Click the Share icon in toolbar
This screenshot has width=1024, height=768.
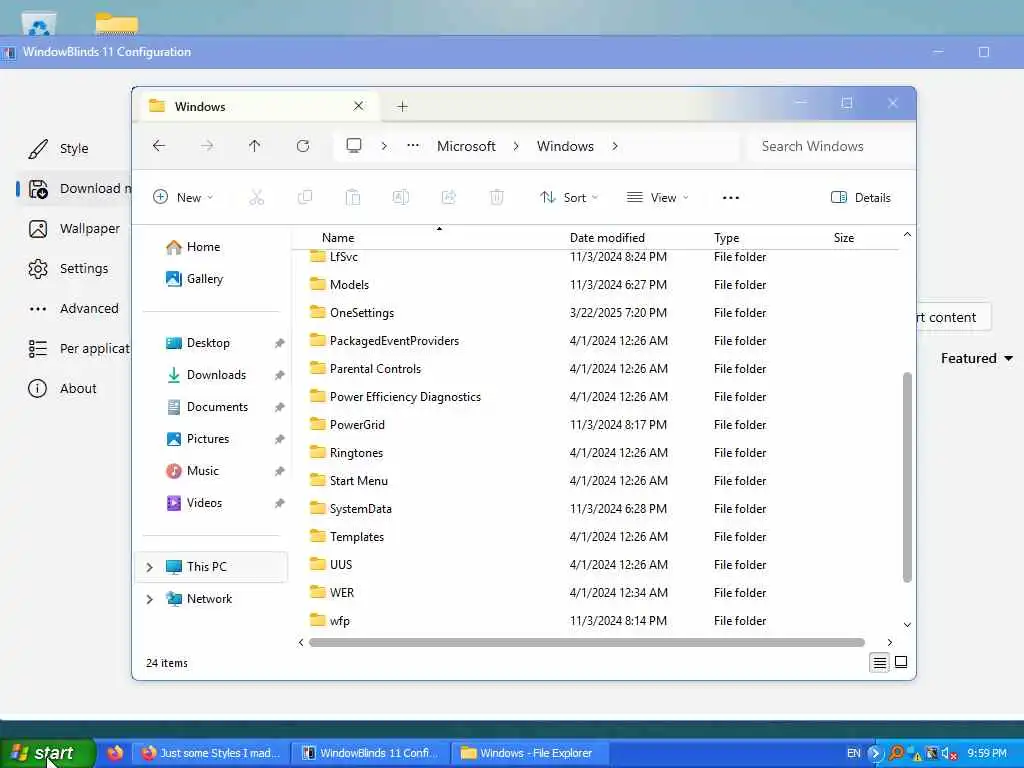[449, 197]
